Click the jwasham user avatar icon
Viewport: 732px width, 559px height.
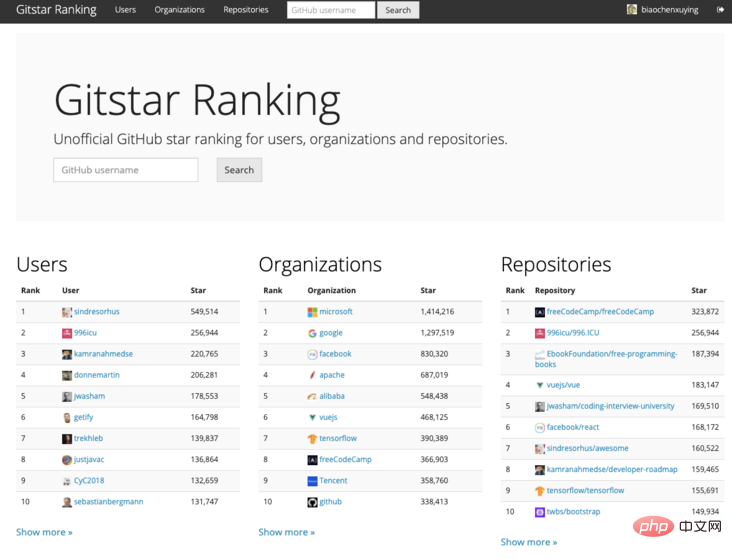point(67,396)
